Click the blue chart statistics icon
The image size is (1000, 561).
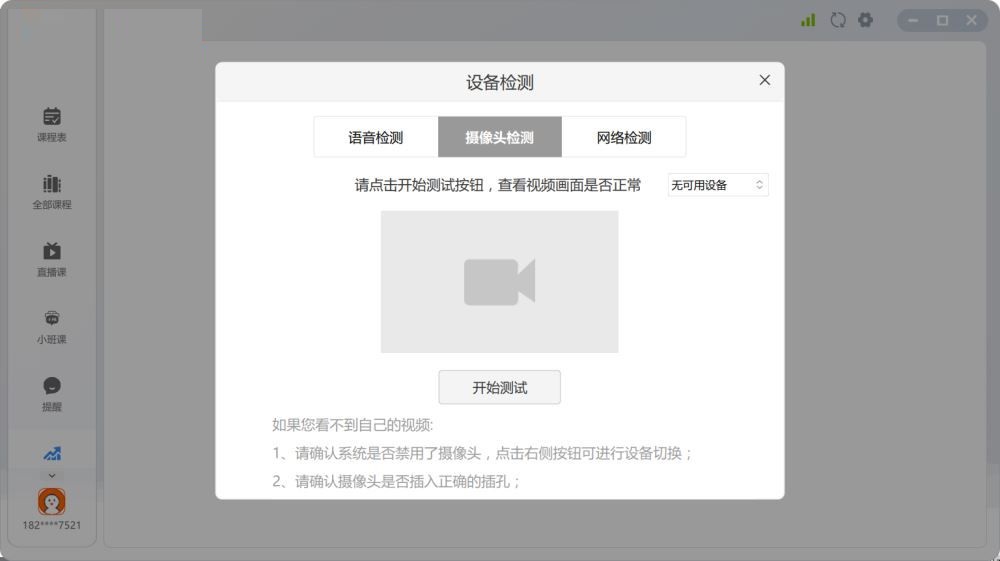(52, 454)
